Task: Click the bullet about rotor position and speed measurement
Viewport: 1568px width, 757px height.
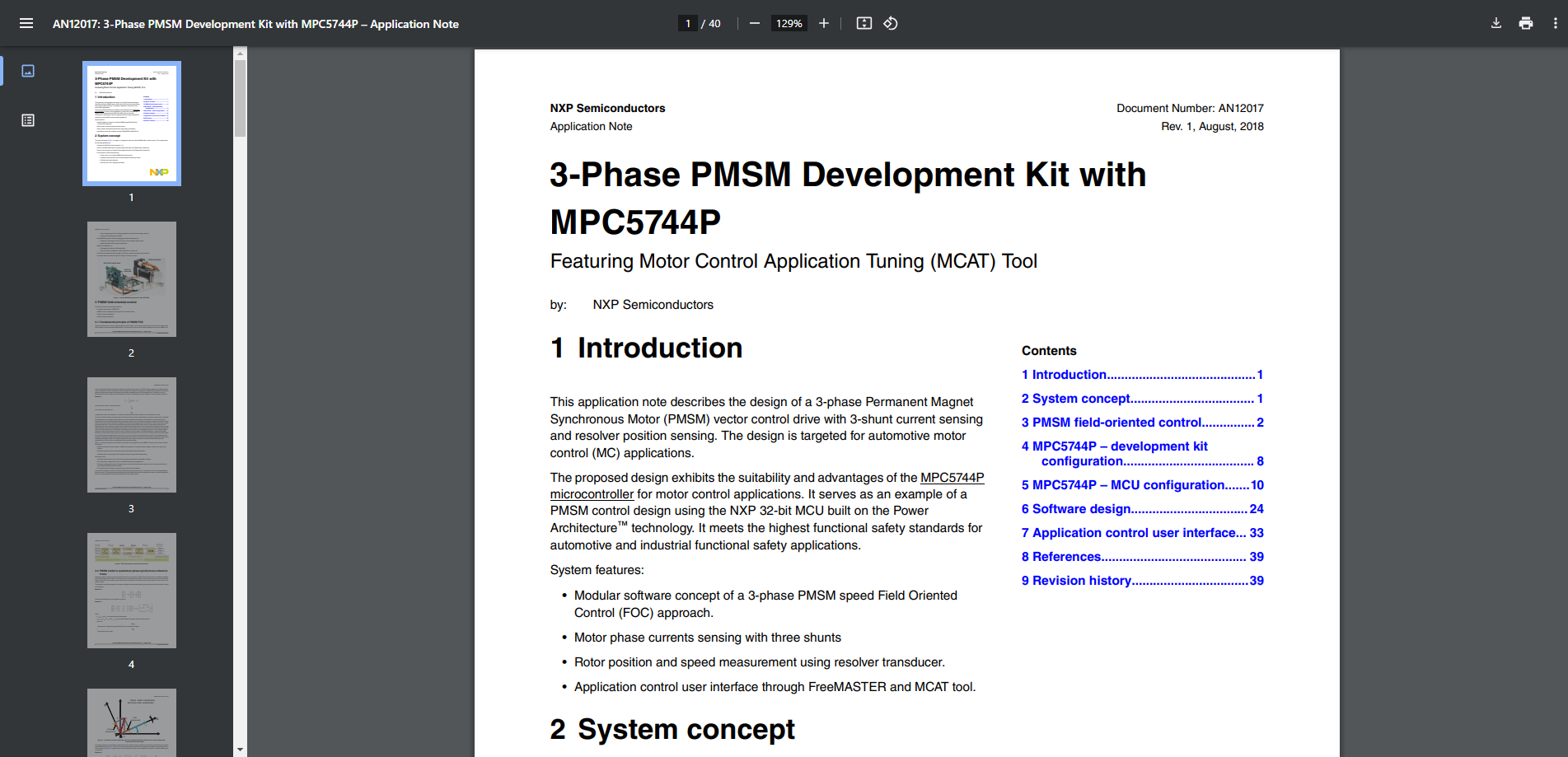Action: click(x=760, y=661)
